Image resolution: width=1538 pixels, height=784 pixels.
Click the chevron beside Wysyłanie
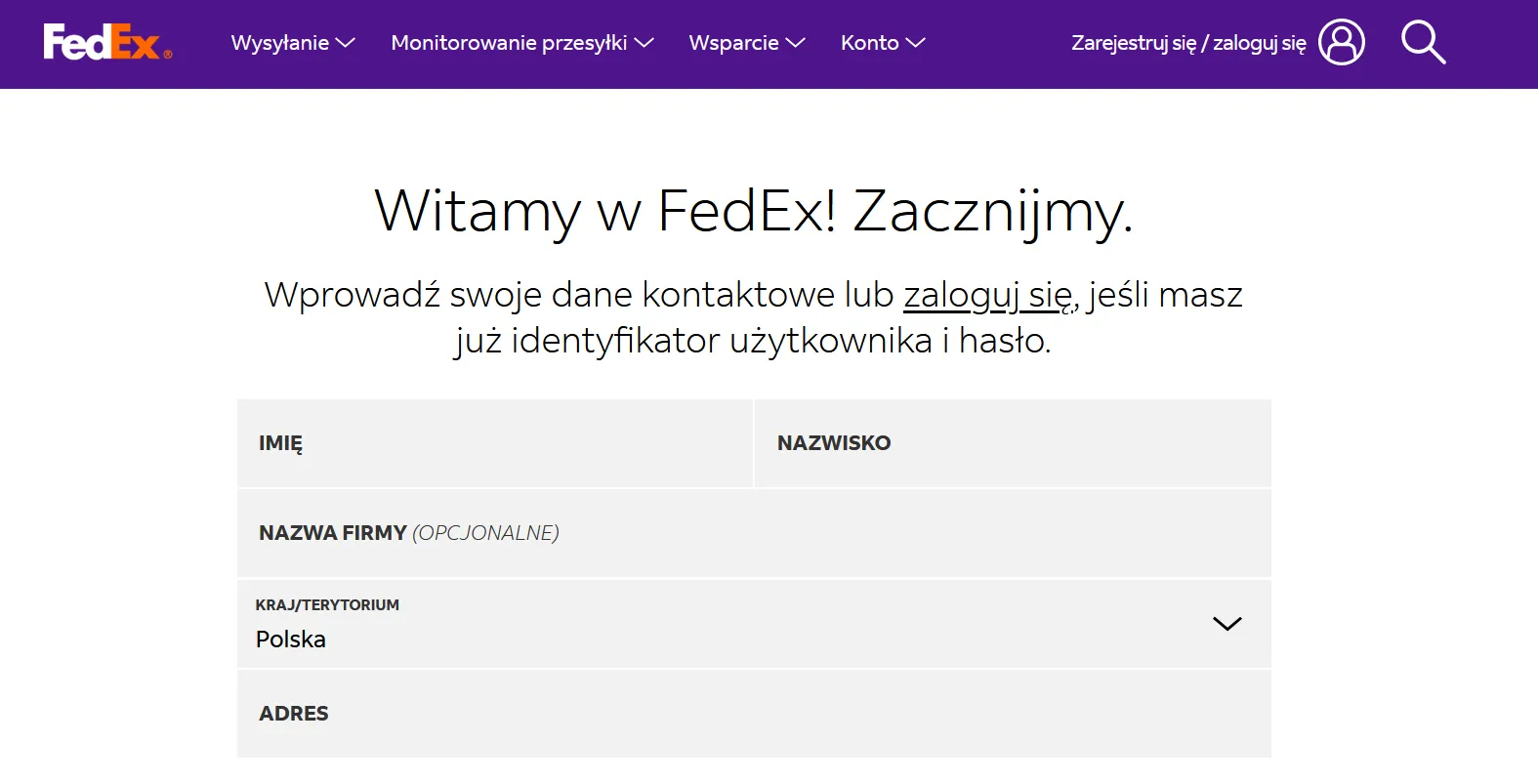(346, 43)
